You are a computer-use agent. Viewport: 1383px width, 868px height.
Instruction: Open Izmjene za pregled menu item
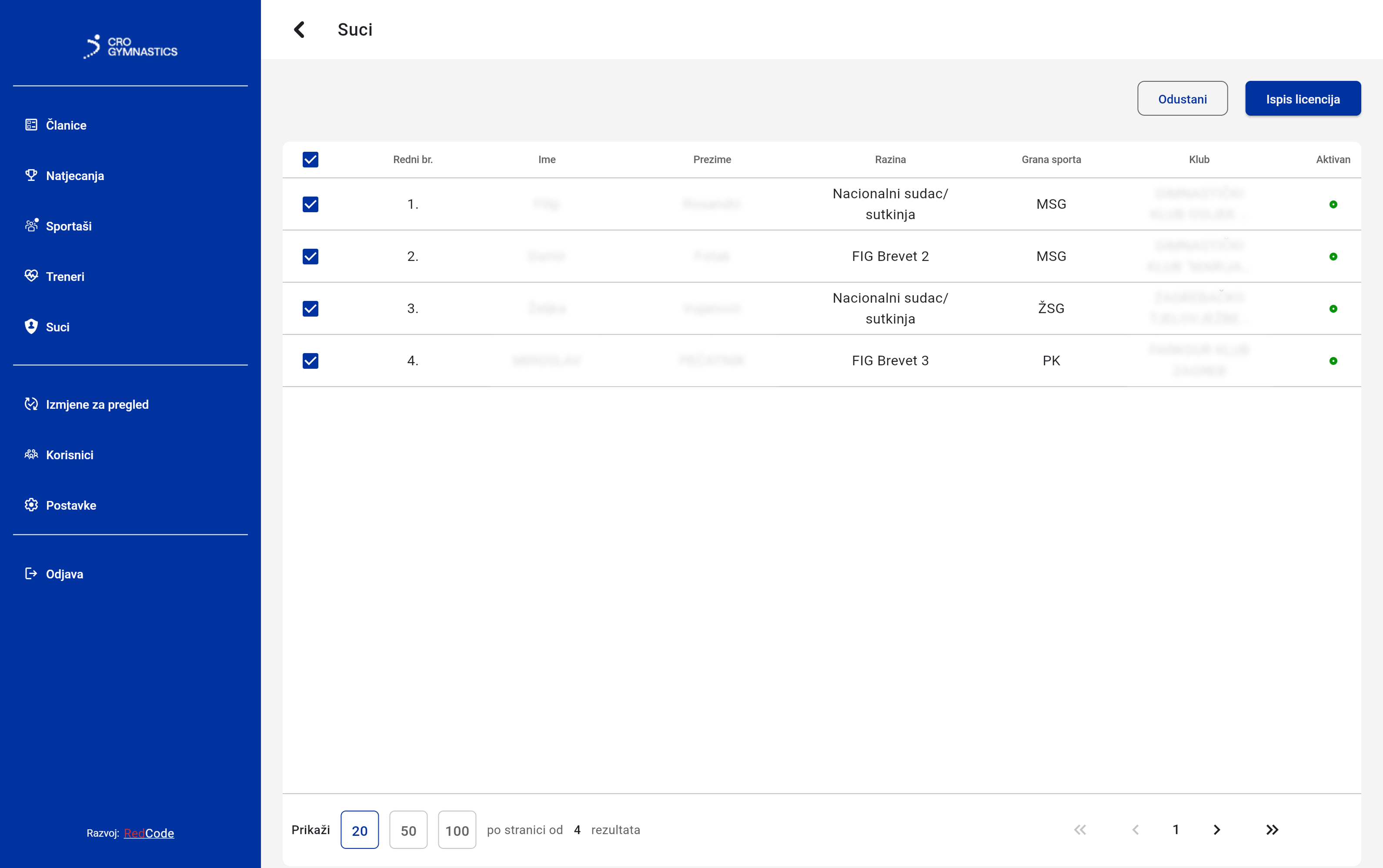[97, 404]
